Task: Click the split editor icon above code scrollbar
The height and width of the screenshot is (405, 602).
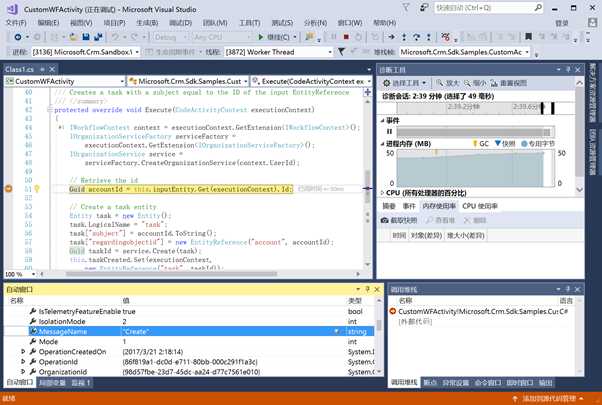Action: pos(367,92)
